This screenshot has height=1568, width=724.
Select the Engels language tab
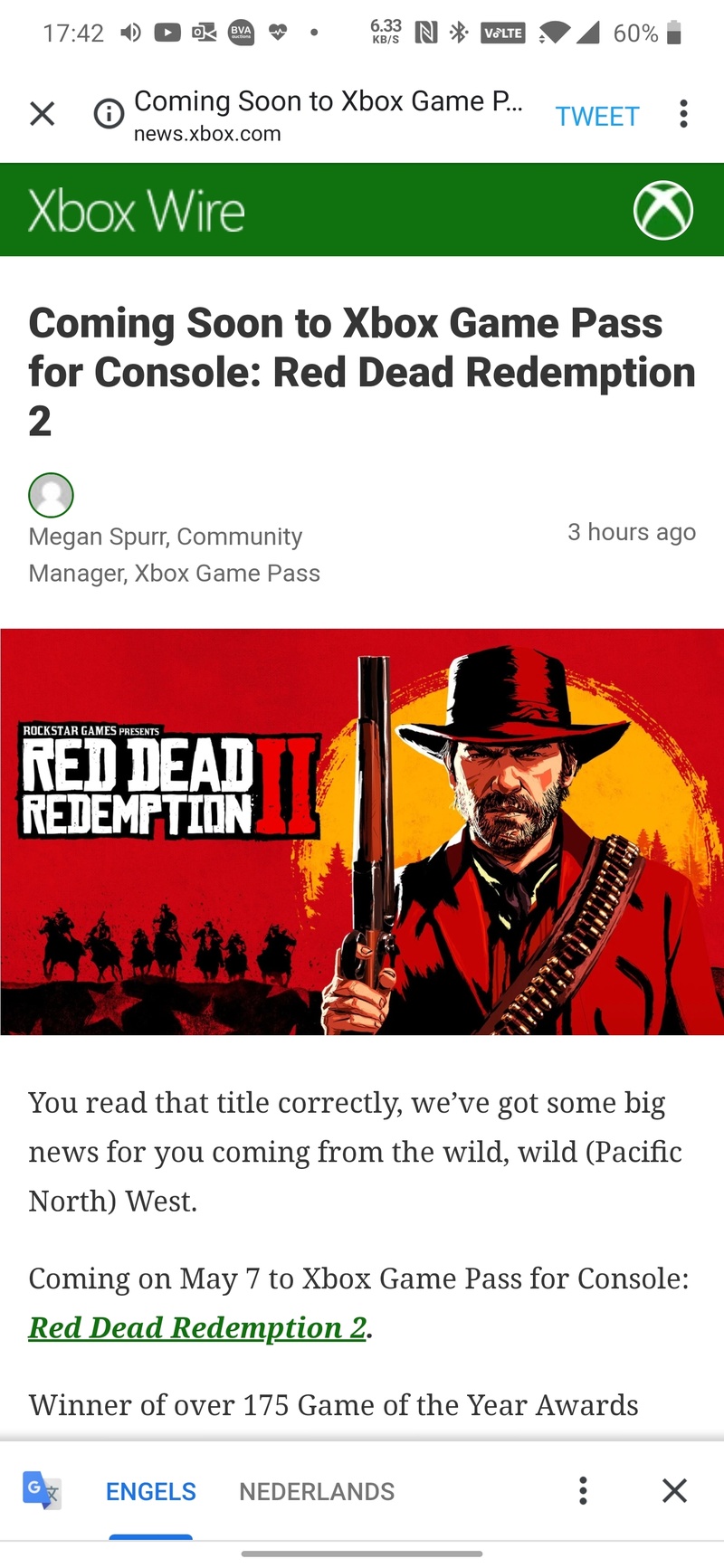coord(151,1491)
